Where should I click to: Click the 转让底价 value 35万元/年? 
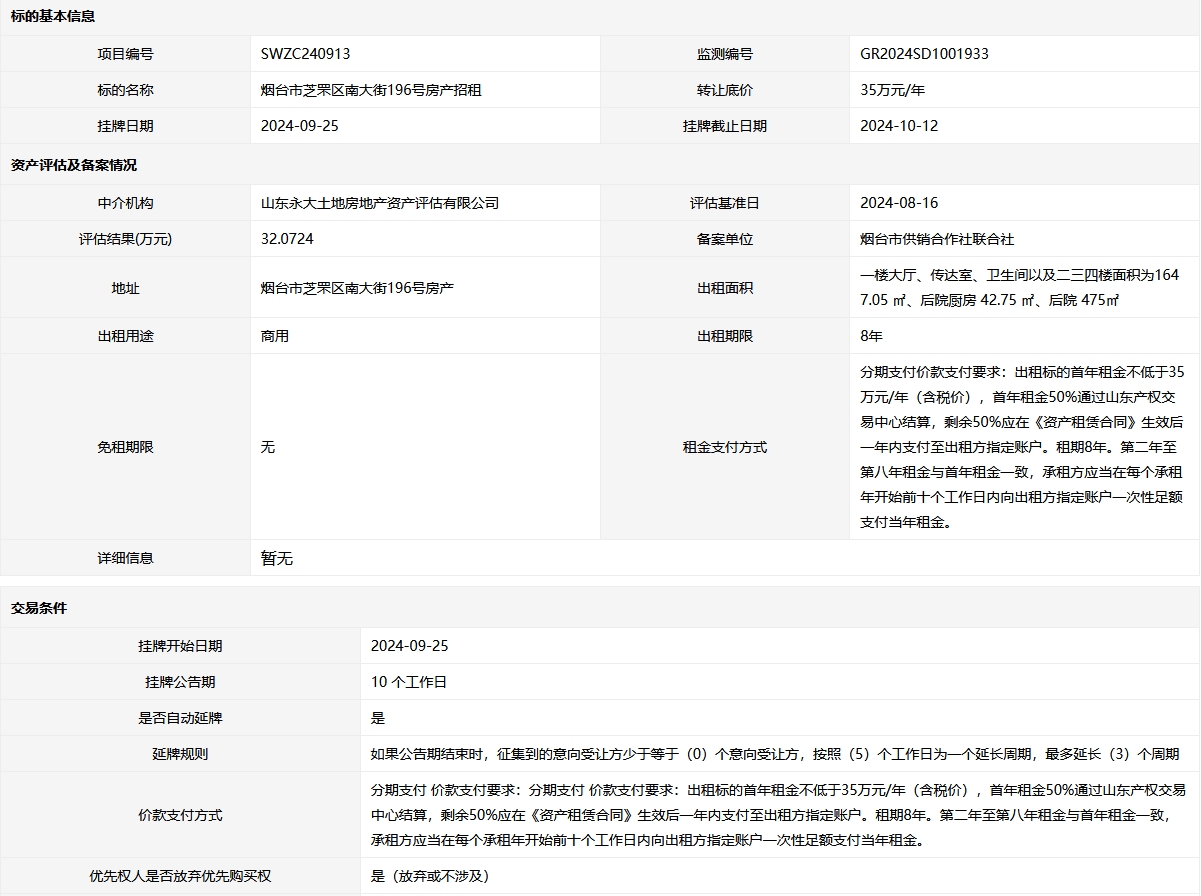[x=892, y=90]
